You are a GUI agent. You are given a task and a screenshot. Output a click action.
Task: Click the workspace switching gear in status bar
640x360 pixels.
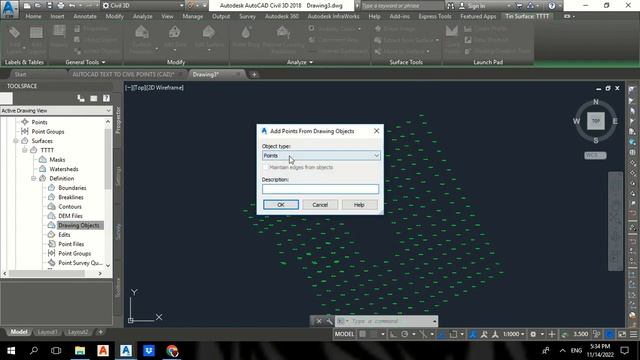tap(533, 334)
